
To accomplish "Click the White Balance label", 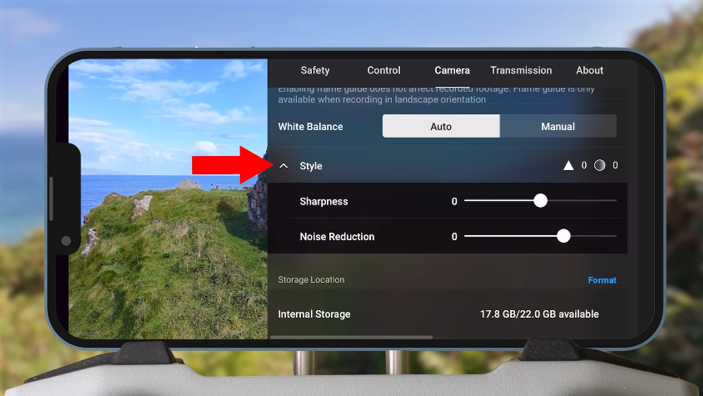I will pos(310,126).
